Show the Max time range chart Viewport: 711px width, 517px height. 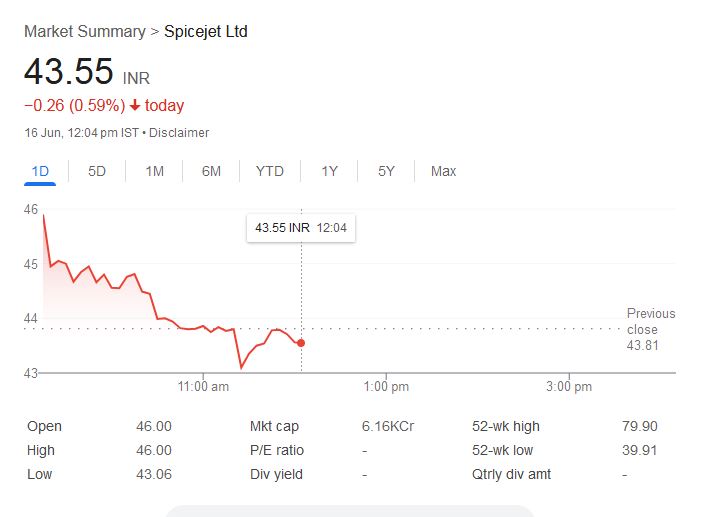click(443, 171)
